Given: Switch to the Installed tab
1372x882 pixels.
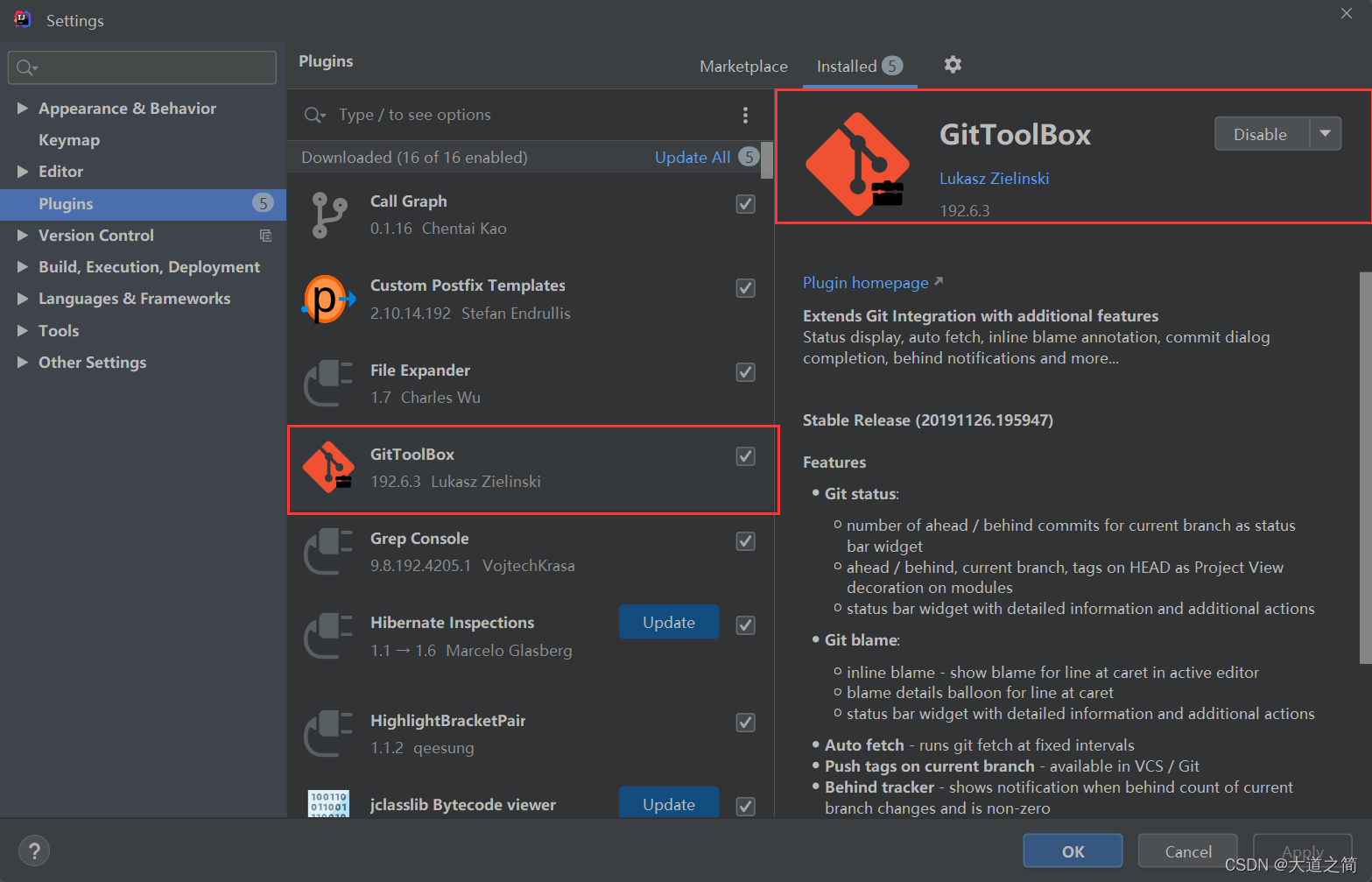Looking at the screenshot, I should tap(860, 67).
